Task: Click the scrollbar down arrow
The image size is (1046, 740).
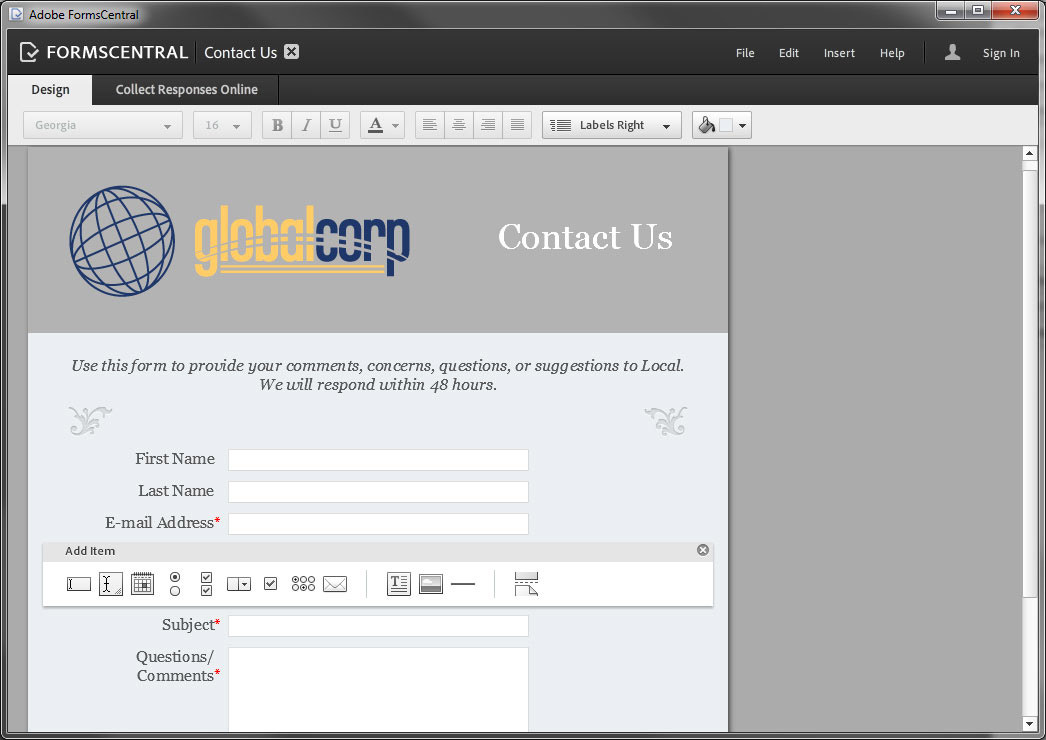Action: 1029,724
